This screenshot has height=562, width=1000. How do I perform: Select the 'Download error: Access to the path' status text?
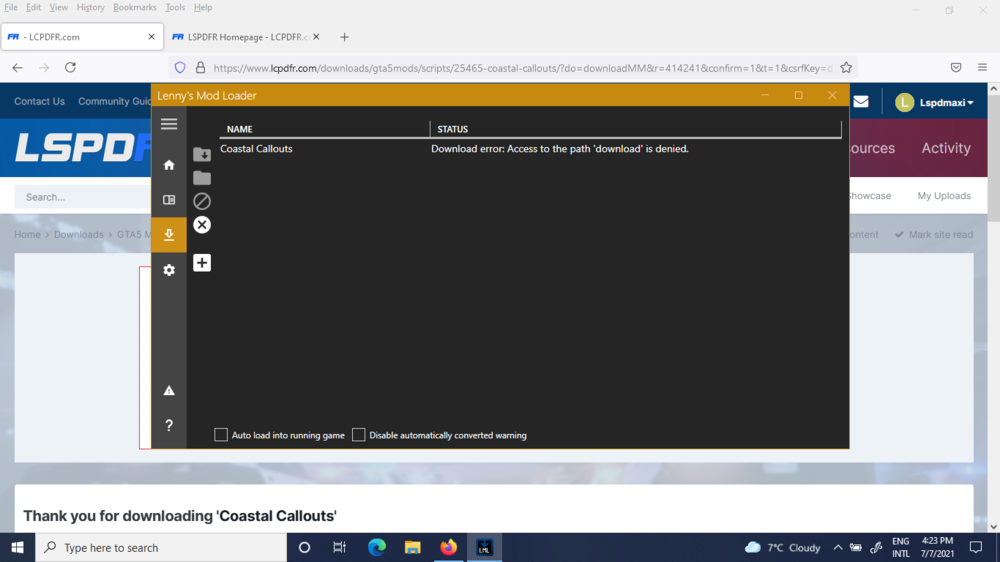click(560, 149)
